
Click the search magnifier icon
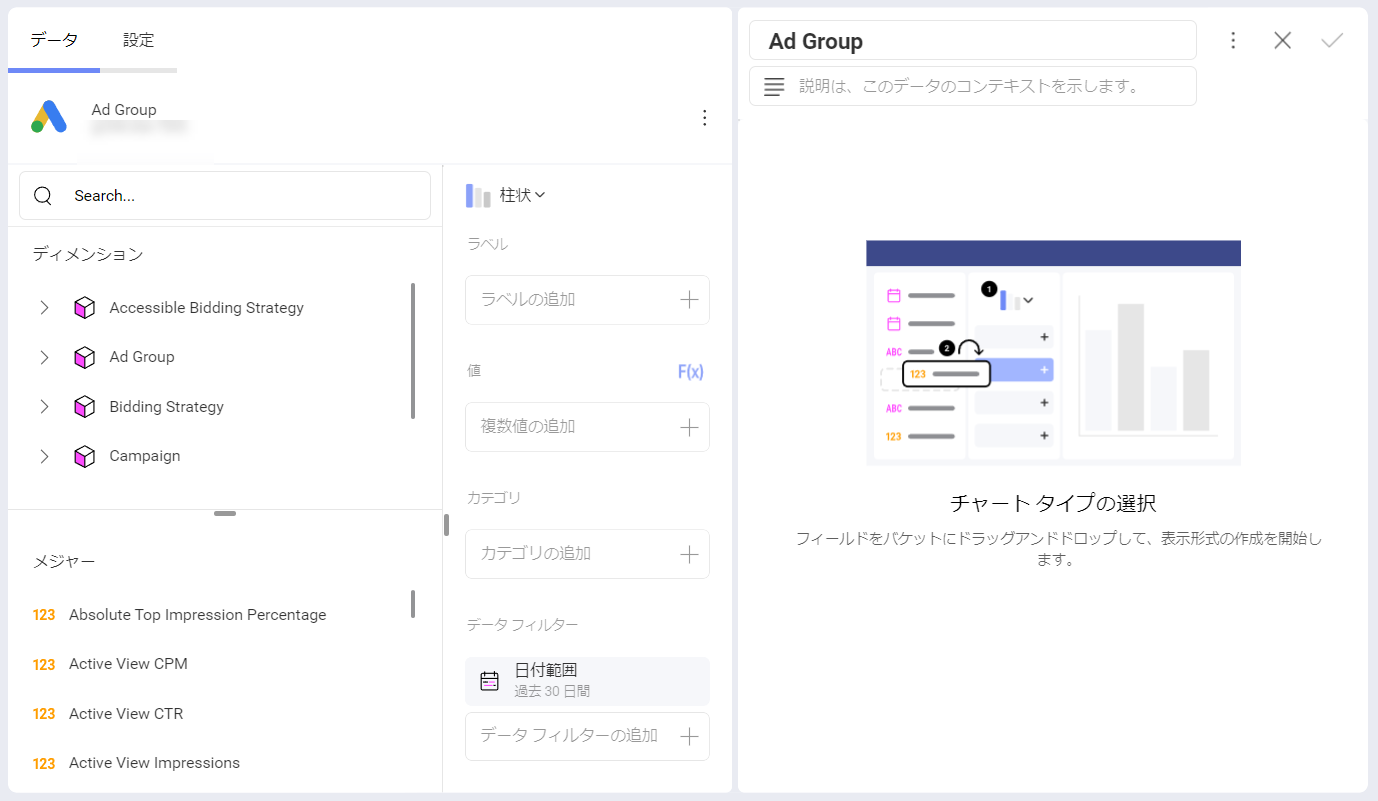tap(43, 196)
